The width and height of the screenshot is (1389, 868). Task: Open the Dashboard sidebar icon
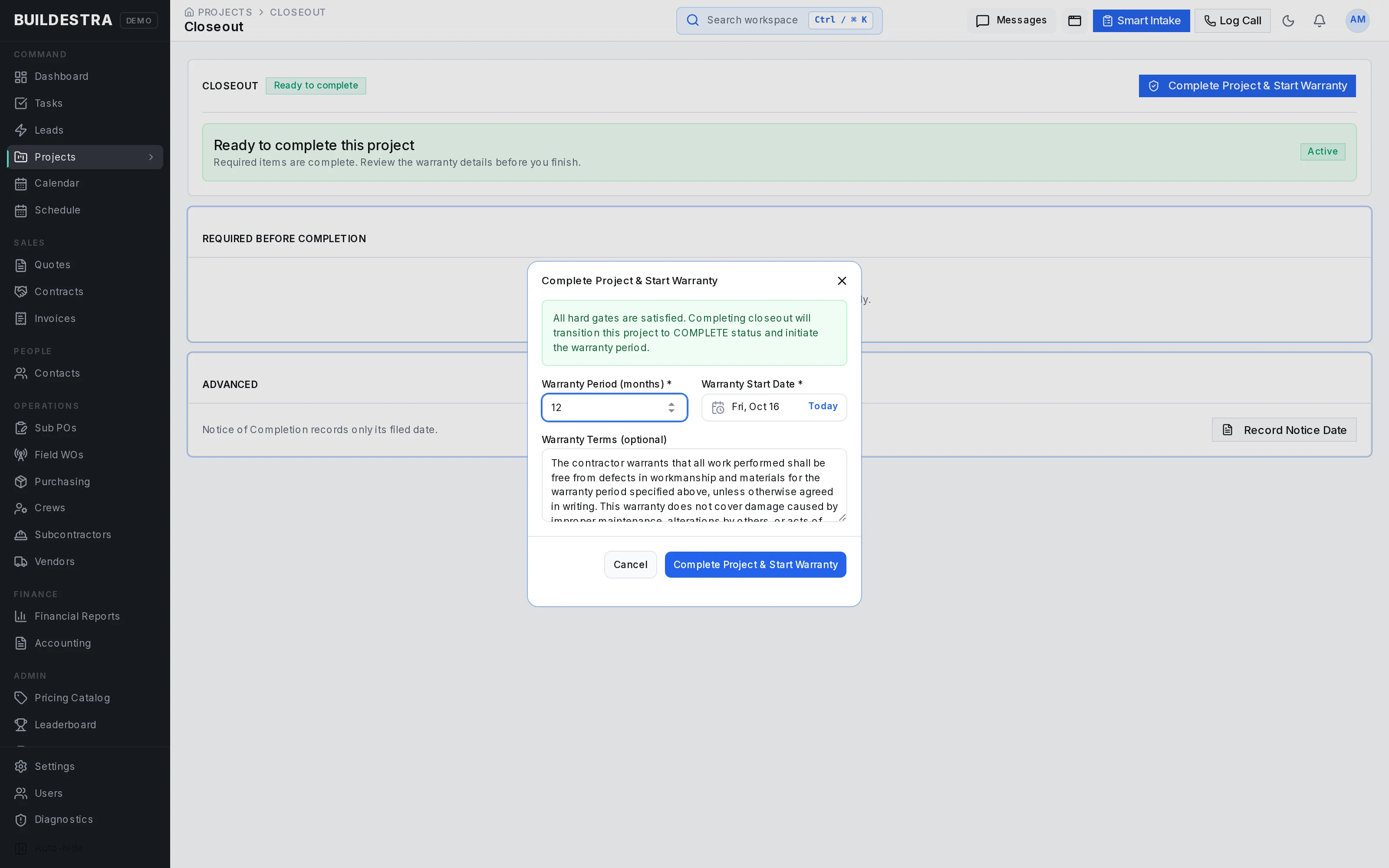21,77
